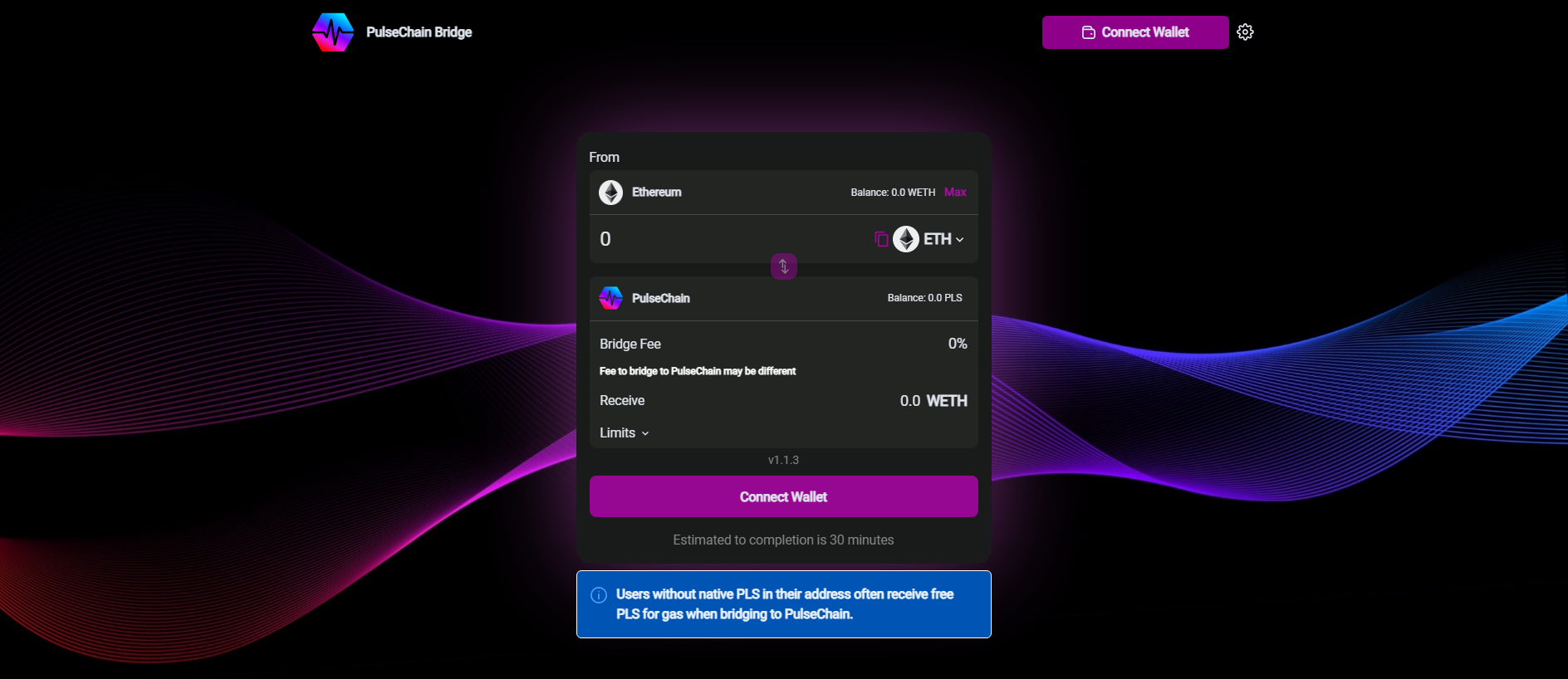The width and height of the screenshot is (1568, 679).
Task: Click the Bridge Fee label
Action: 630,344
